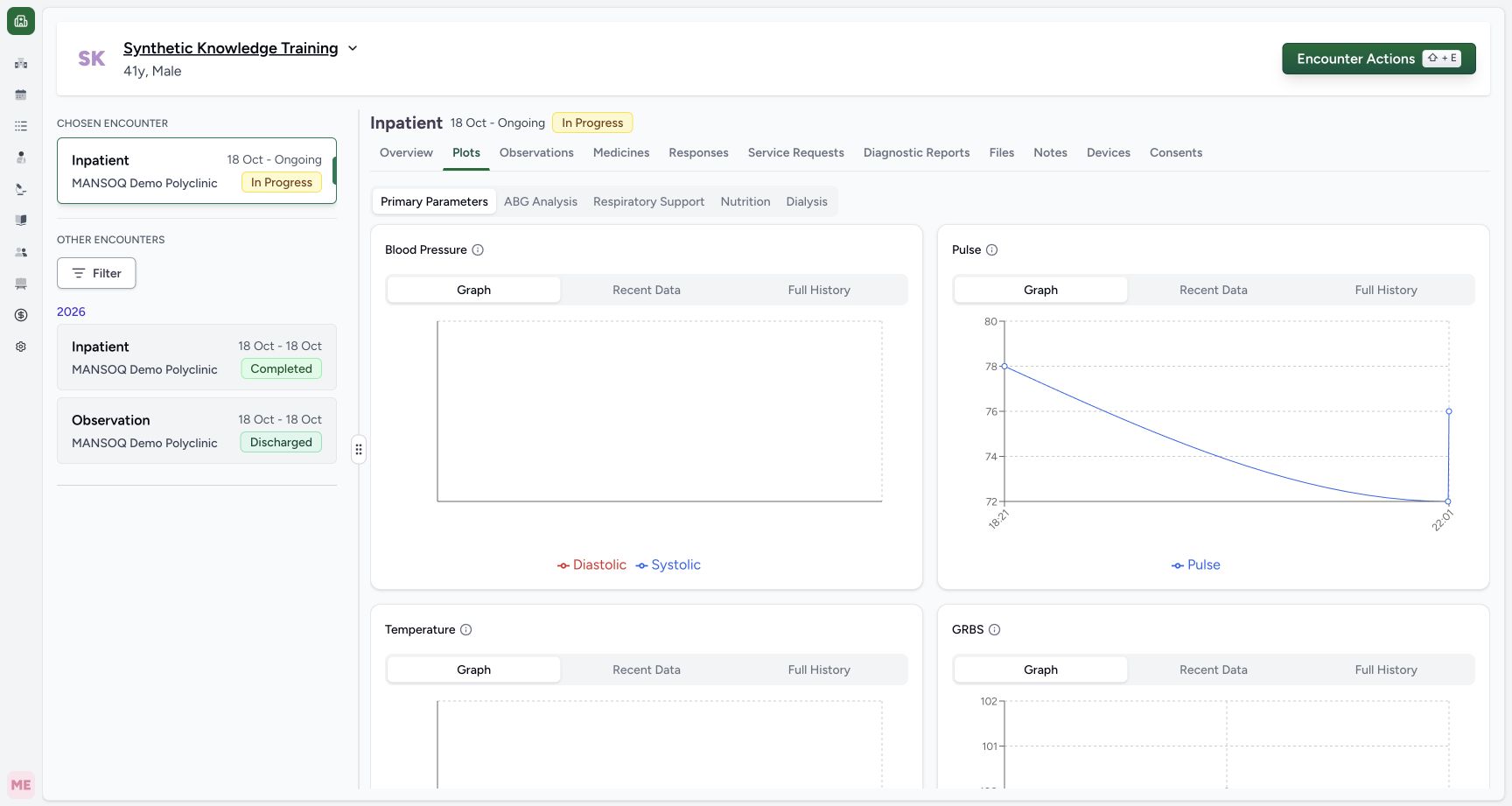Select the Respiratory Support sub-tab
Image resolution: width=1512 pixels, height=806 pixels.
pyautogui.click(x=648, y=202)
